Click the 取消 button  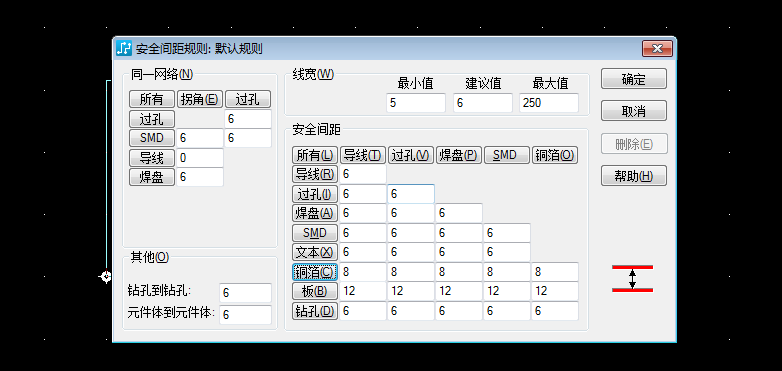(633, 111)
